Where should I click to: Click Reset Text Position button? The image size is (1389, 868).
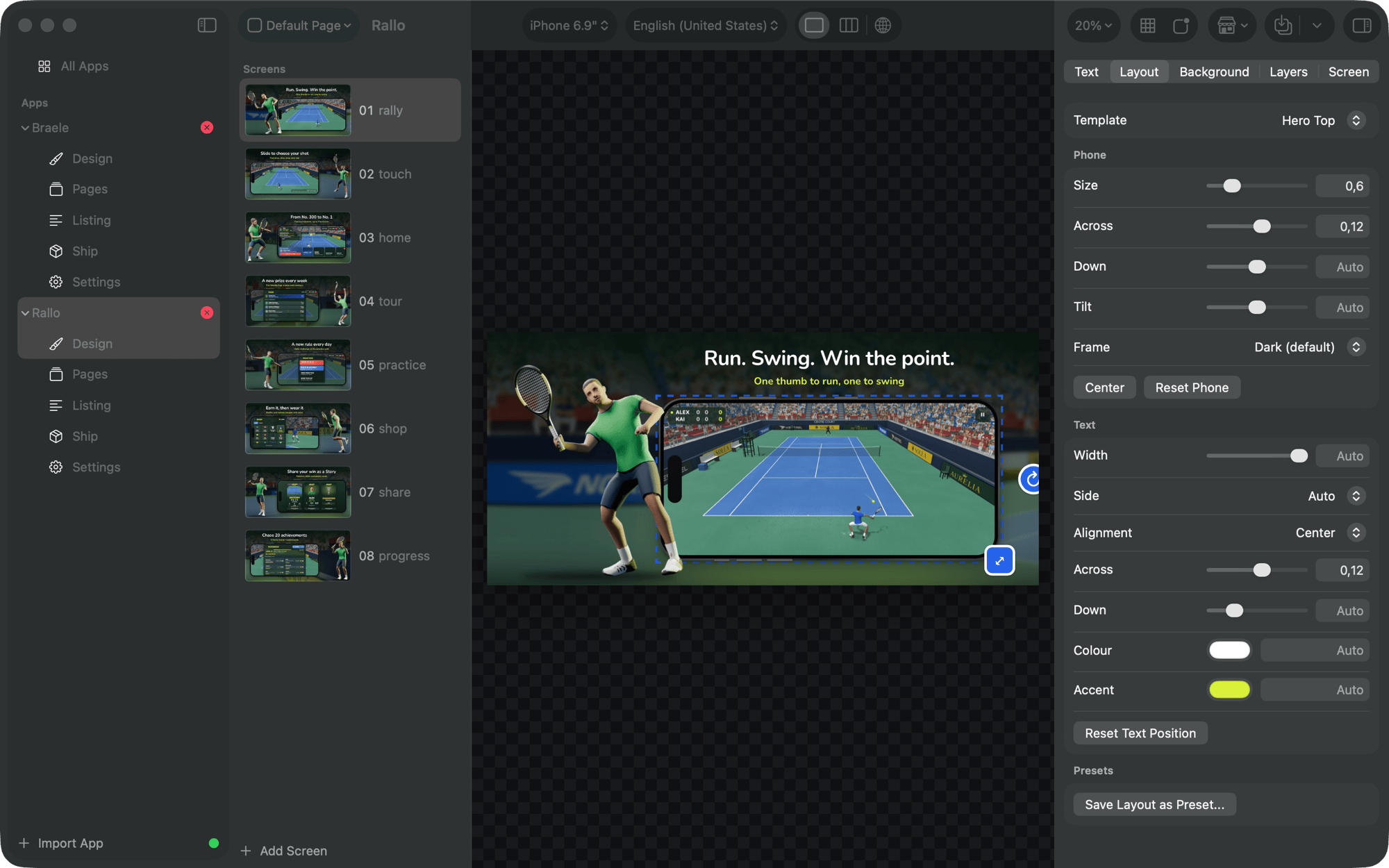[1140, 733]
